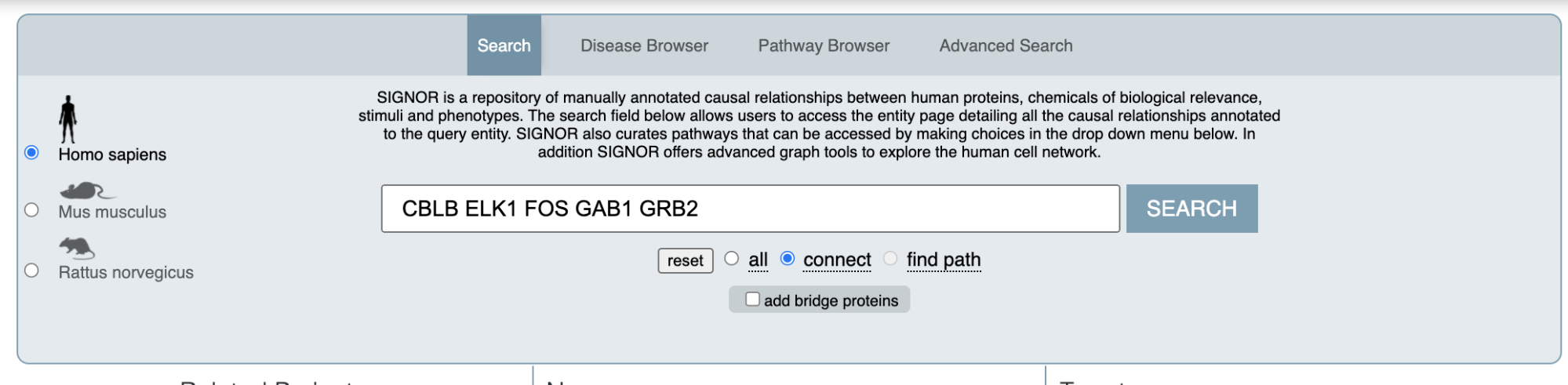1568x385 pixels.
Task: Click the mouse silhouette icon
Action: tap(88, 191)
